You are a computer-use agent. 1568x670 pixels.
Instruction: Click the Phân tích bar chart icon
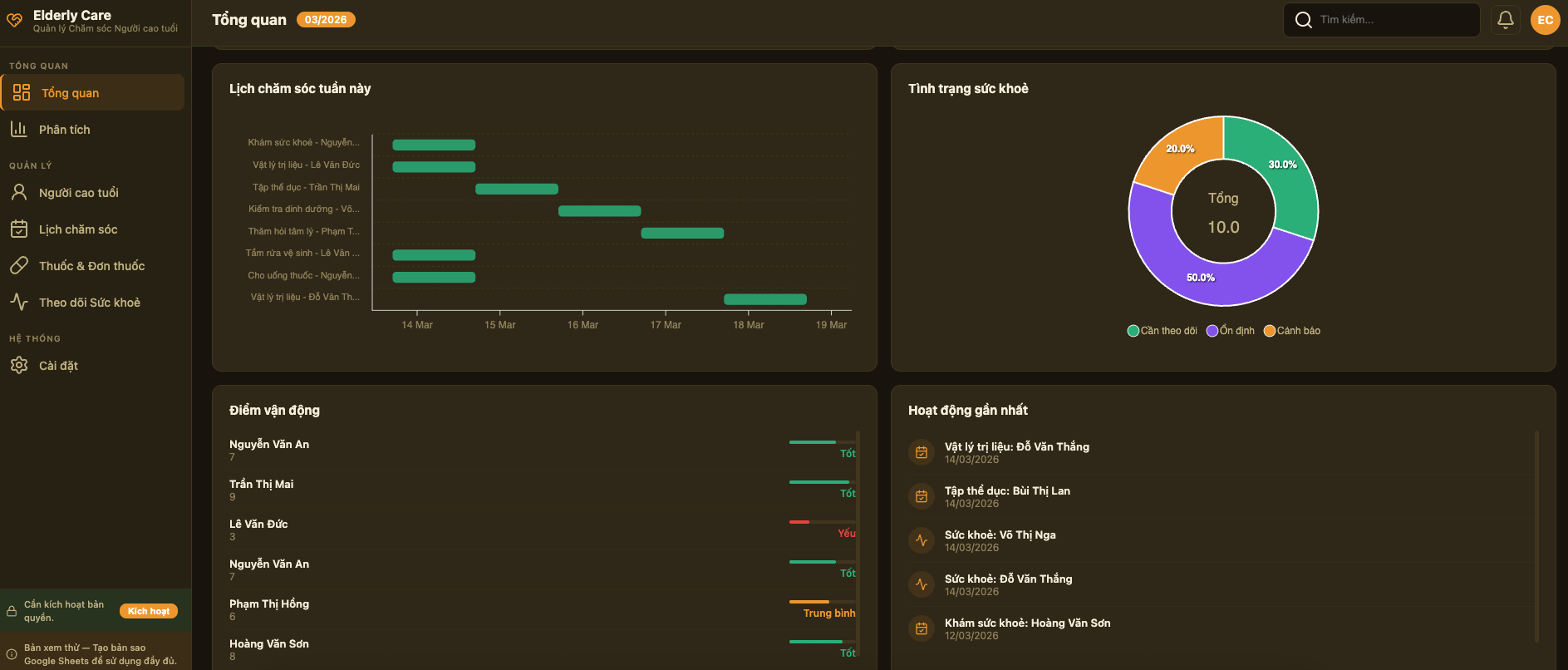click(19, 130)
